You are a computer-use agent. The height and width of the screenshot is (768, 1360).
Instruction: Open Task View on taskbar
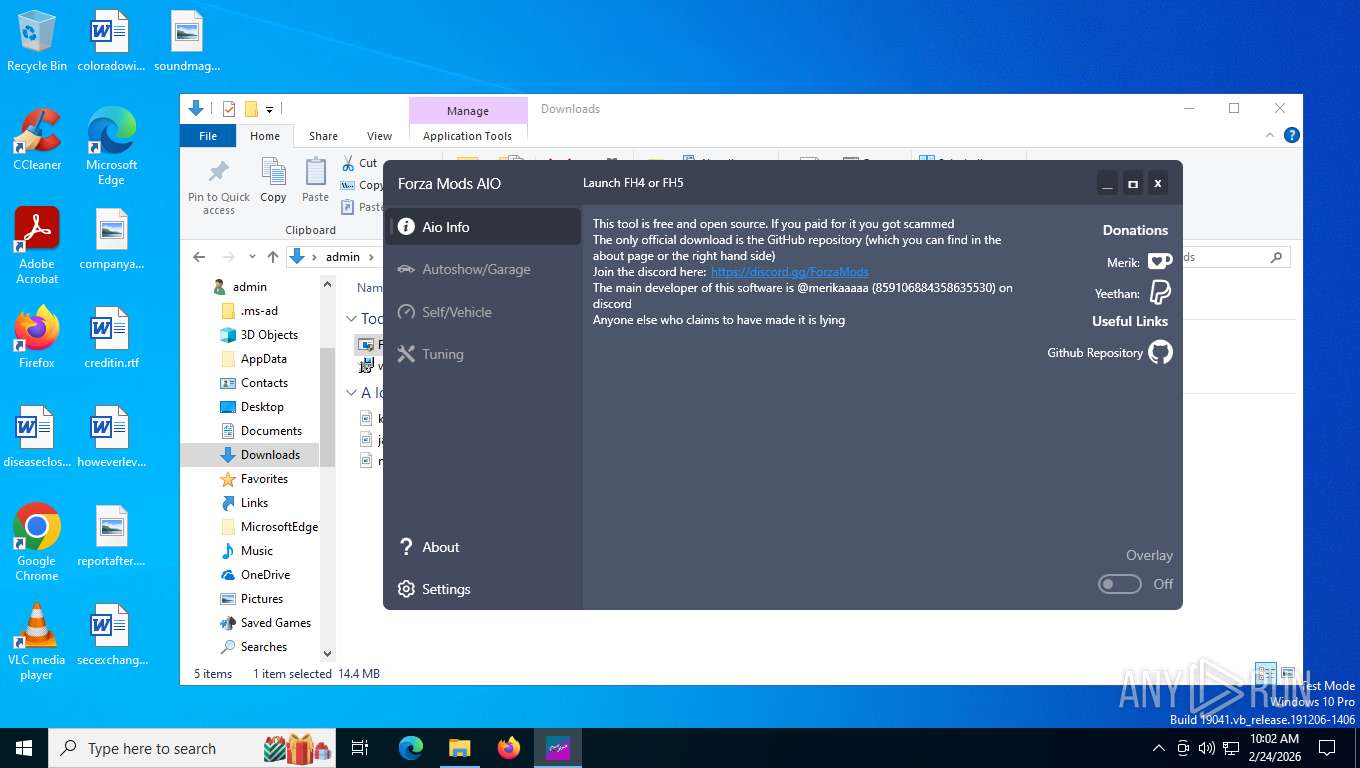(x=360, y=748)
